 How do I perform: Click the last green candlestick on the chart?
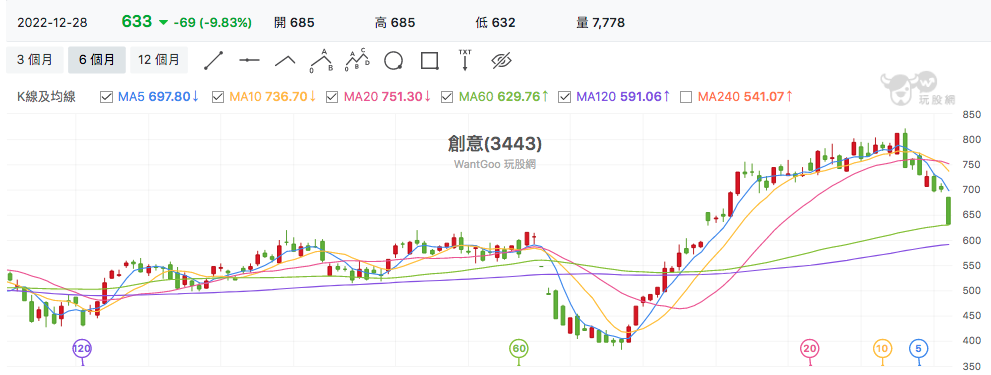tap(949, 211)
